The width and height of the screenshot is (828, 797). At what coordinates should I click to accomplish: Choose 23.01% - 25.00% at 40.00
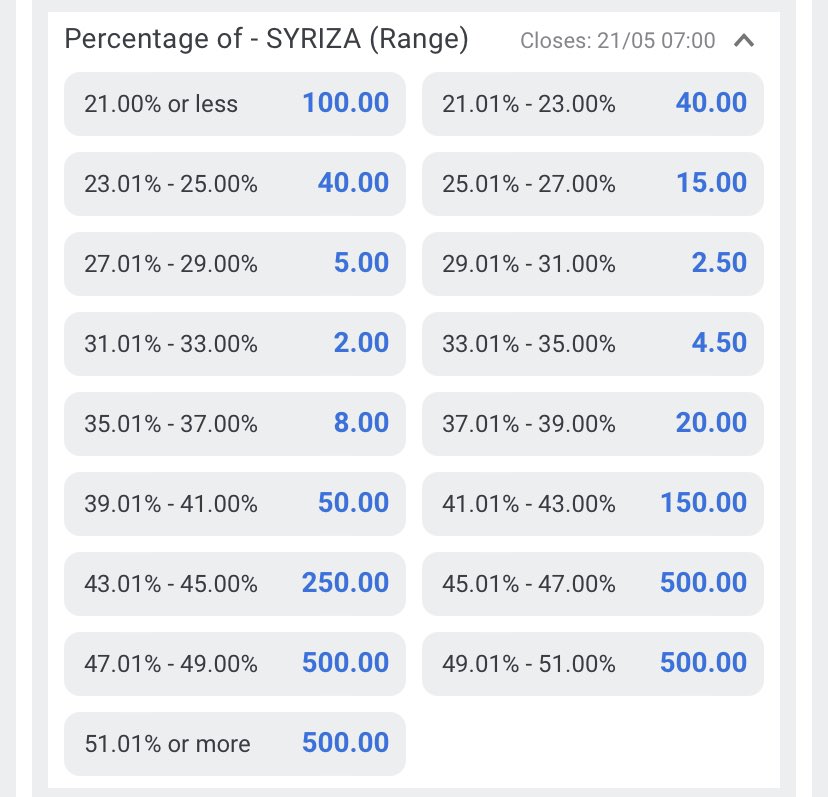tap(235, 183)
